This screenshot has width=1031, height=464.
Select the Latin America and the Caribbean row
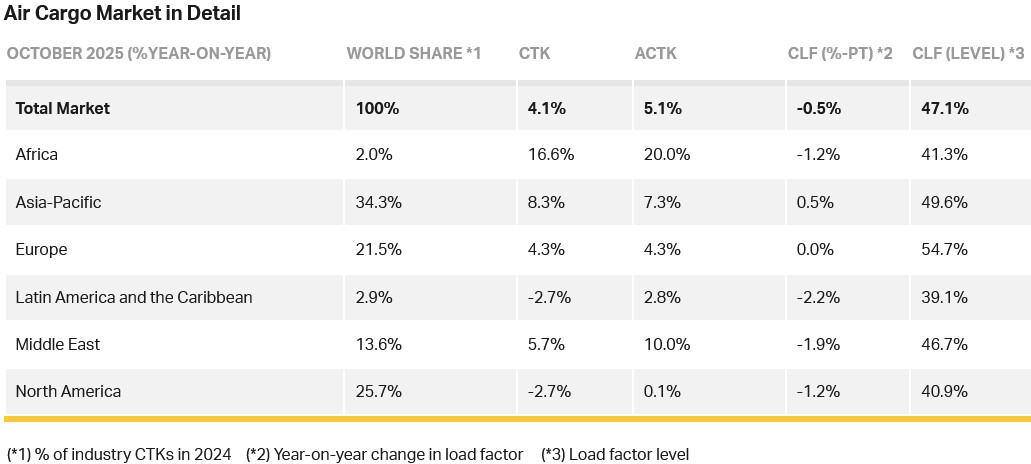(x=134, y=297)
